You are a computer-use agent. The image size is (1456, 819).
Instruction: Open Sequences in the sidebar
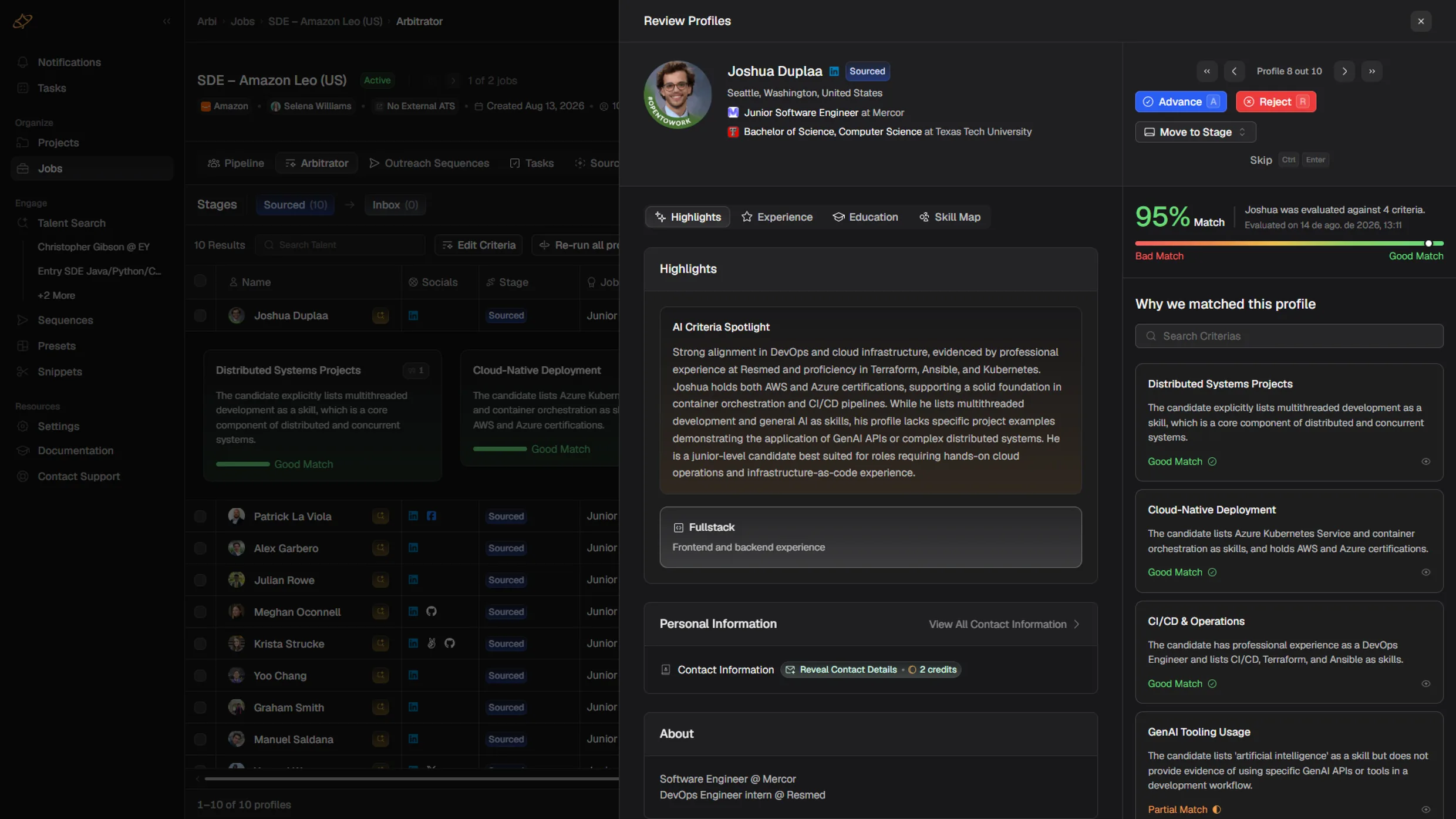[x=65, y=320]
